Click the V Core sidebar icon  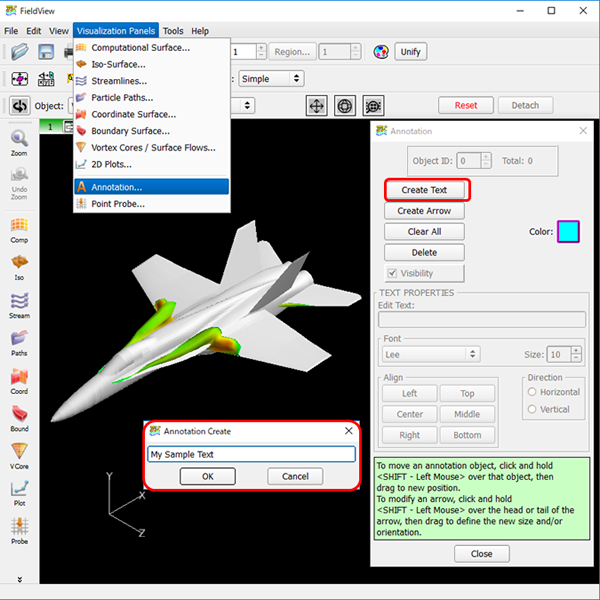point(19,455)
